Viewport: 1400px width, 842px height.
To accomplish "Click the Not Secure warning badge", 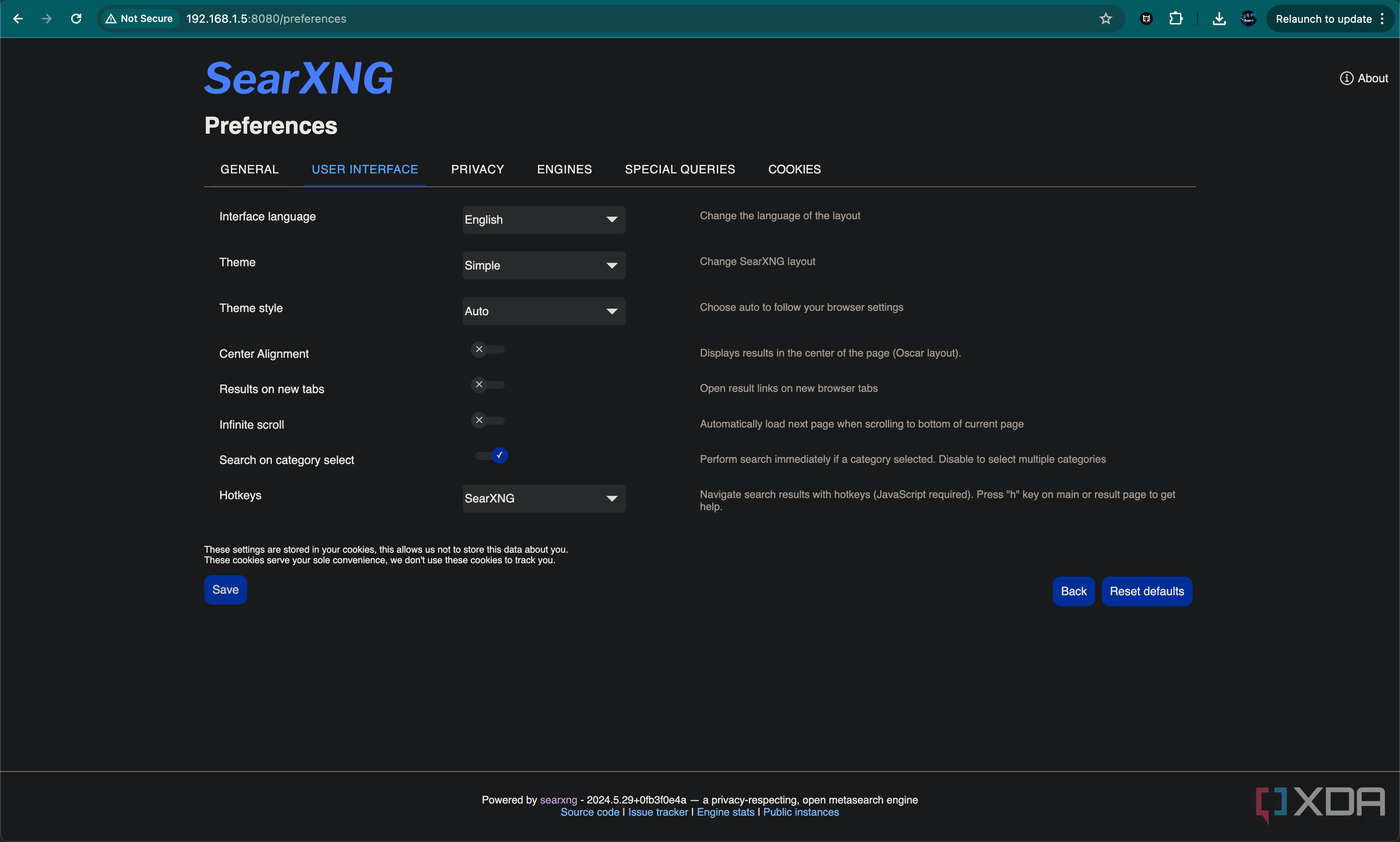I will pyautogui.click(x=139, y=19).
